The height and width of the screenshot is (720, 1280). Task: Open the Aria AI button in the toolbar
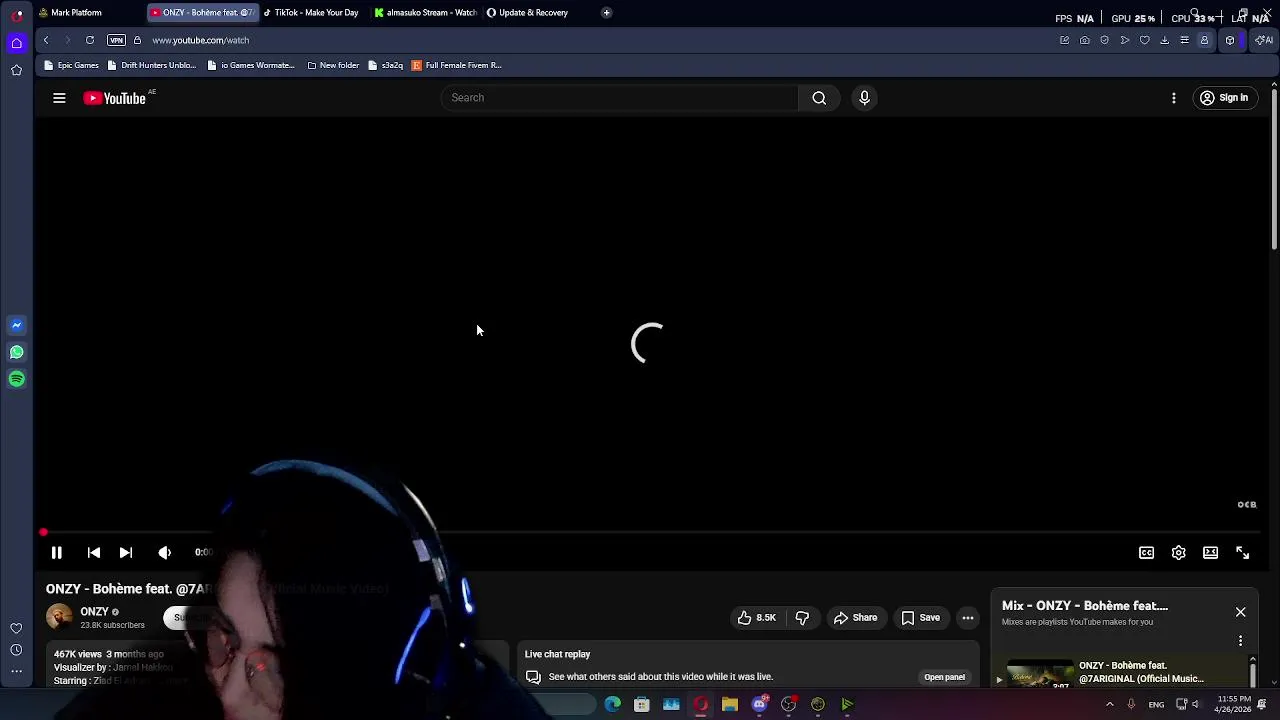1264,40
